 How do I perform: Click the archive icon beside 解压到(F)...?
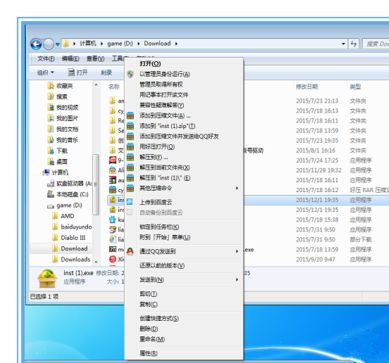coord(130,157)
